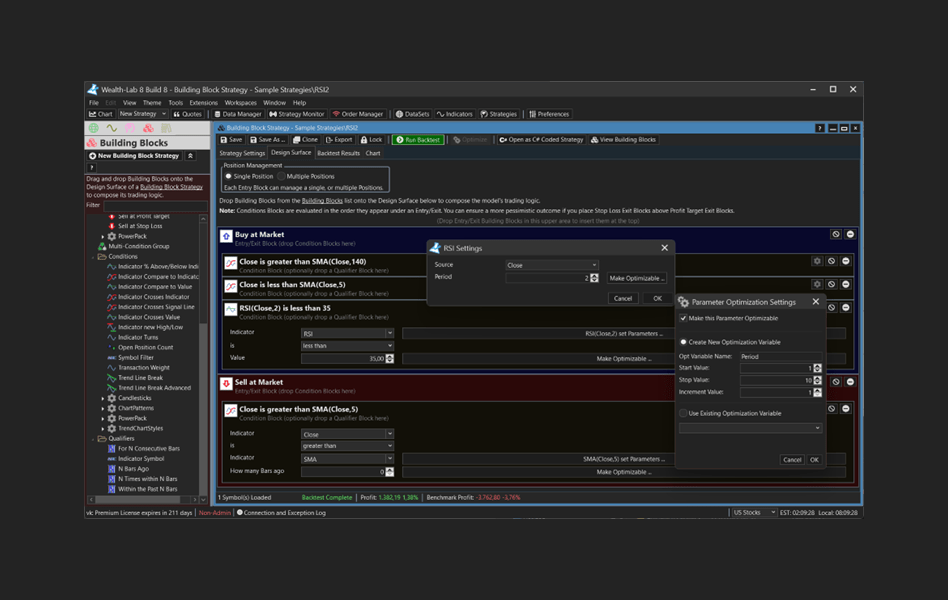Viewport: 948px width, 600px height.
Task: Lock the strategy
Action: coord(371,140)
